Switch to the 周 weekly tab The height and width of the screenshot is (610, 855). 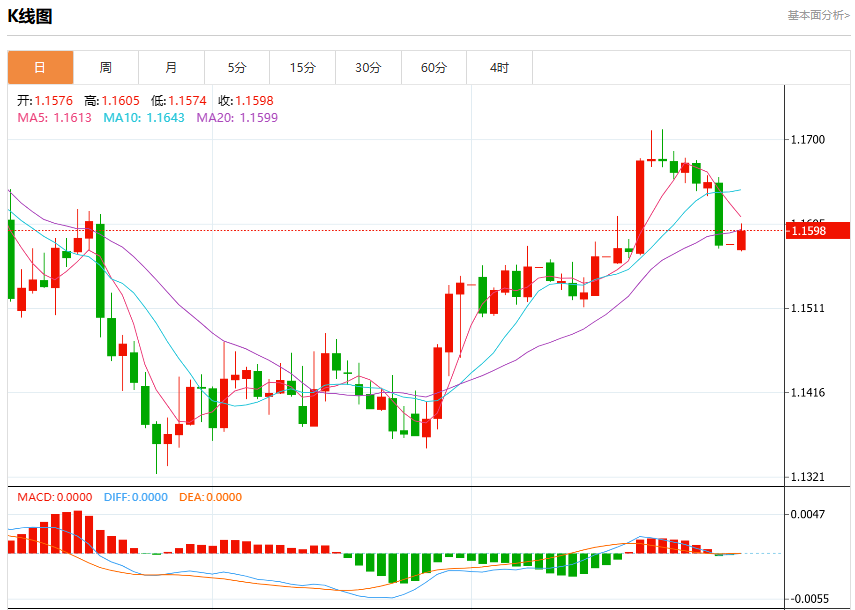coord(106,68)
